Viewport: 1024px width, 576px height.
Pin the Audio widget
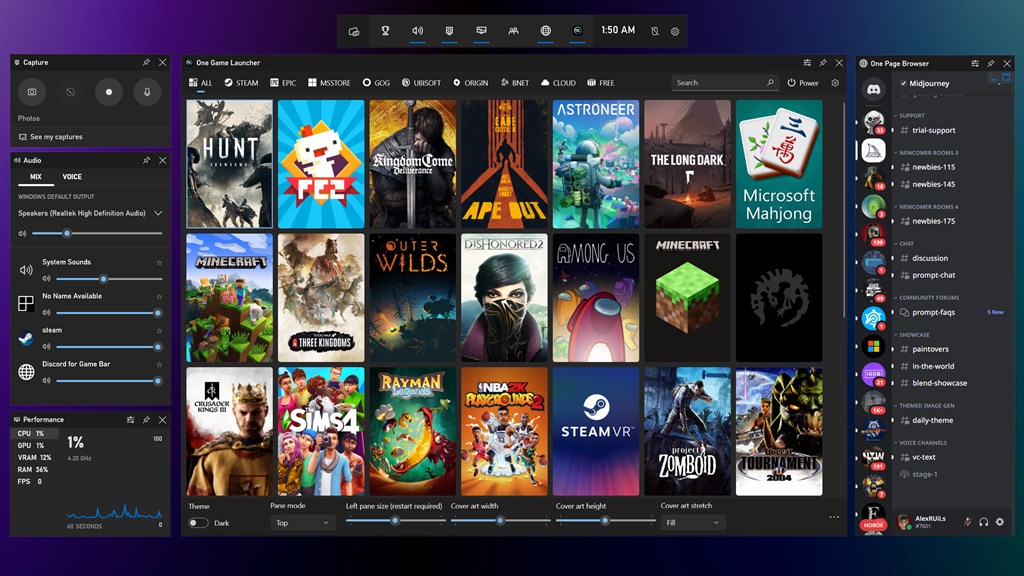coord(146,160)
